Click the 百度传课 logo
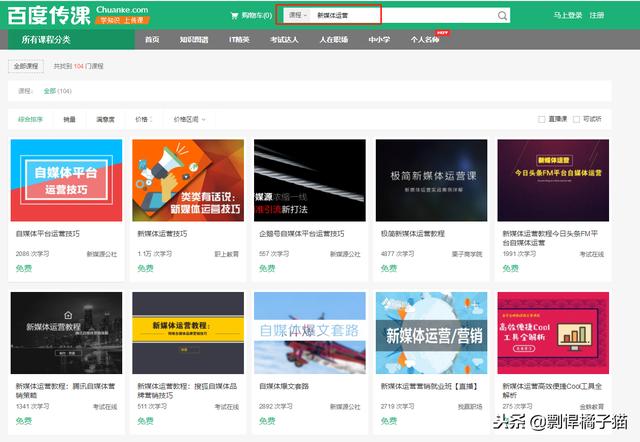 click(49, 16)
